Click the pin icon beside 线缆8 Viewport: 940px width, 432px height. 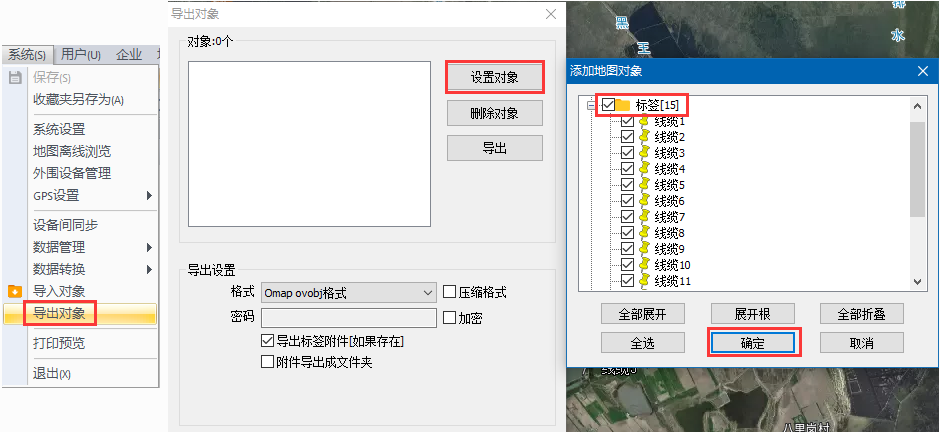click(644, 233)
